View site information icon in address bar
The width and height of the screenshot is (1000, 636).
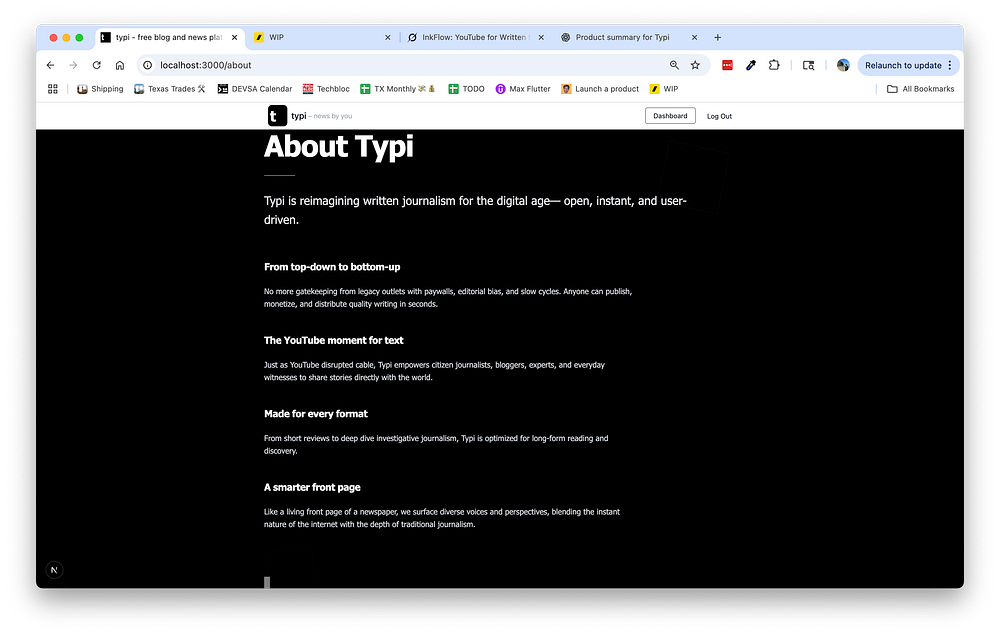(x=147, y=65)
